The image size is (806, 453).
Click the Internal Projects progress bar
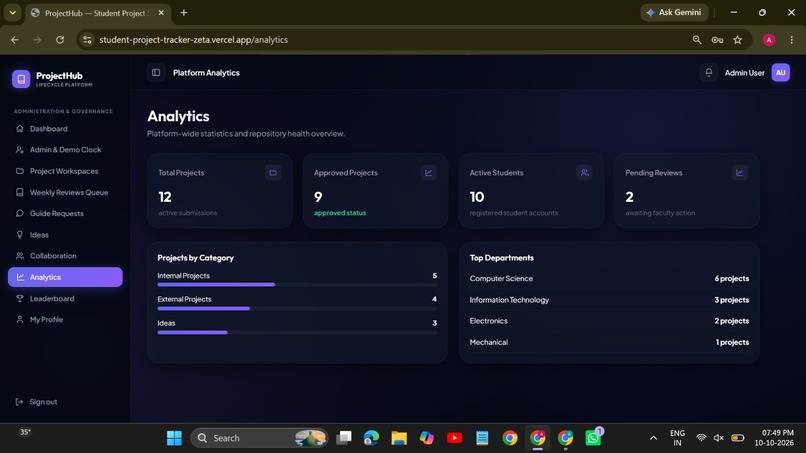[x=297, y=284]
